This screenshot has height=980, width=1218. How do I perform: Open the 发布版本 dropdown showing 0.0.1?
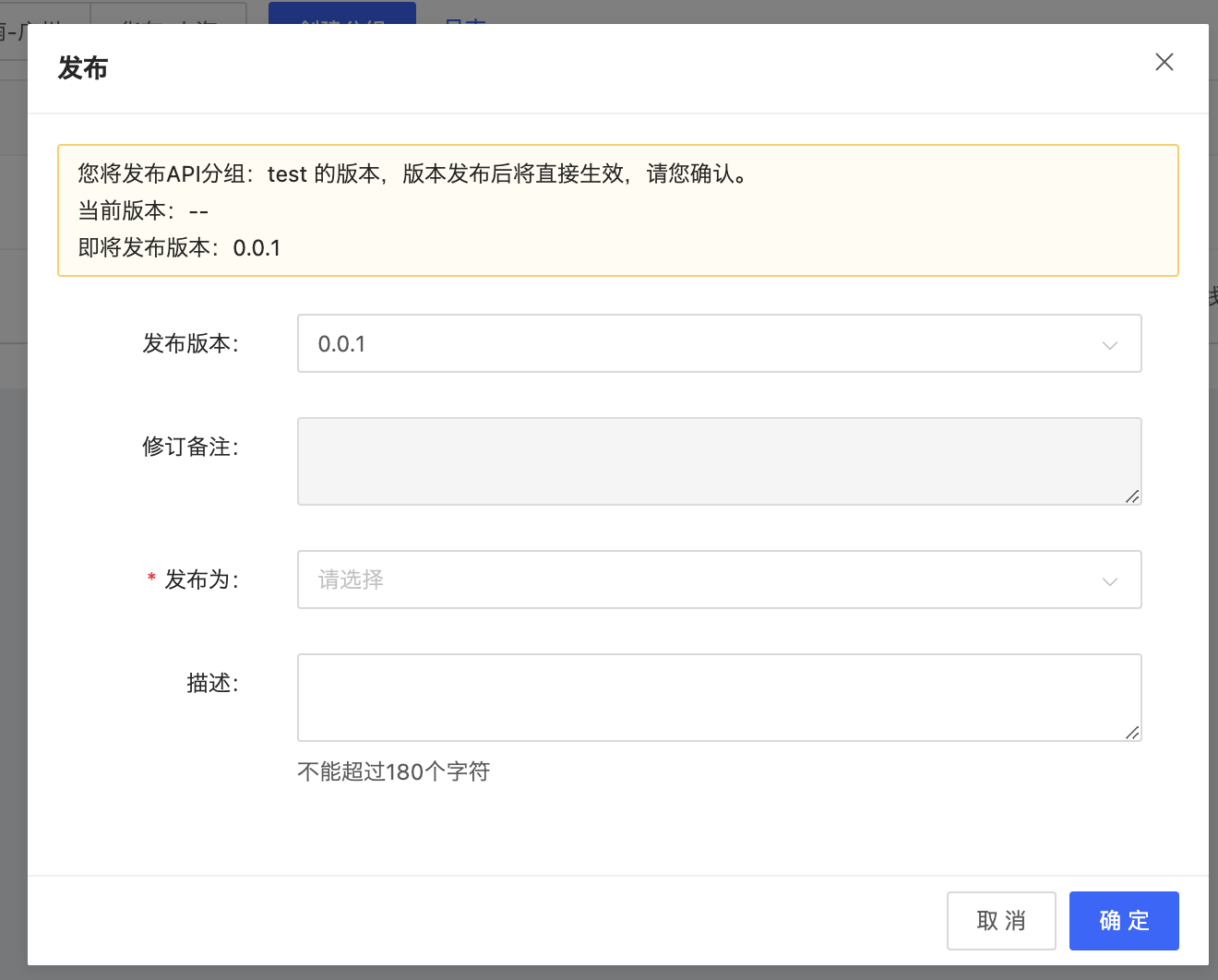[x=719, y=343]
